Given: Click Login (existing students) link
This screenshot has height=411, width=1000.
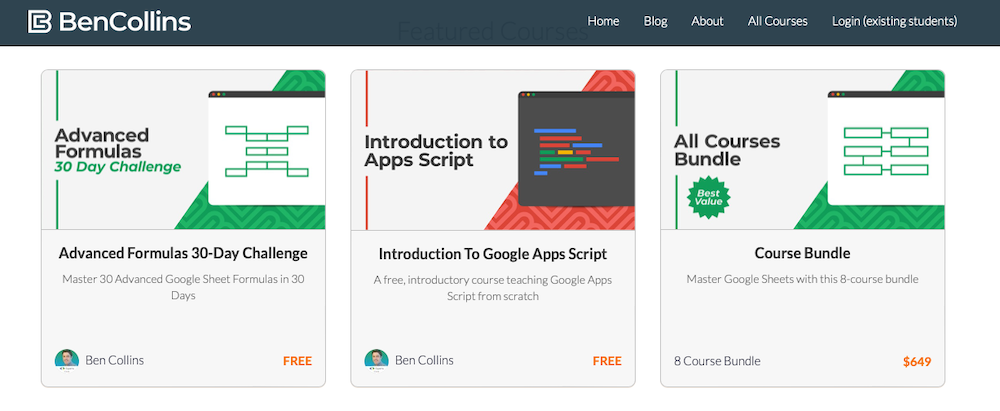Looking at the screenshot, I should [x=894, y=21].
